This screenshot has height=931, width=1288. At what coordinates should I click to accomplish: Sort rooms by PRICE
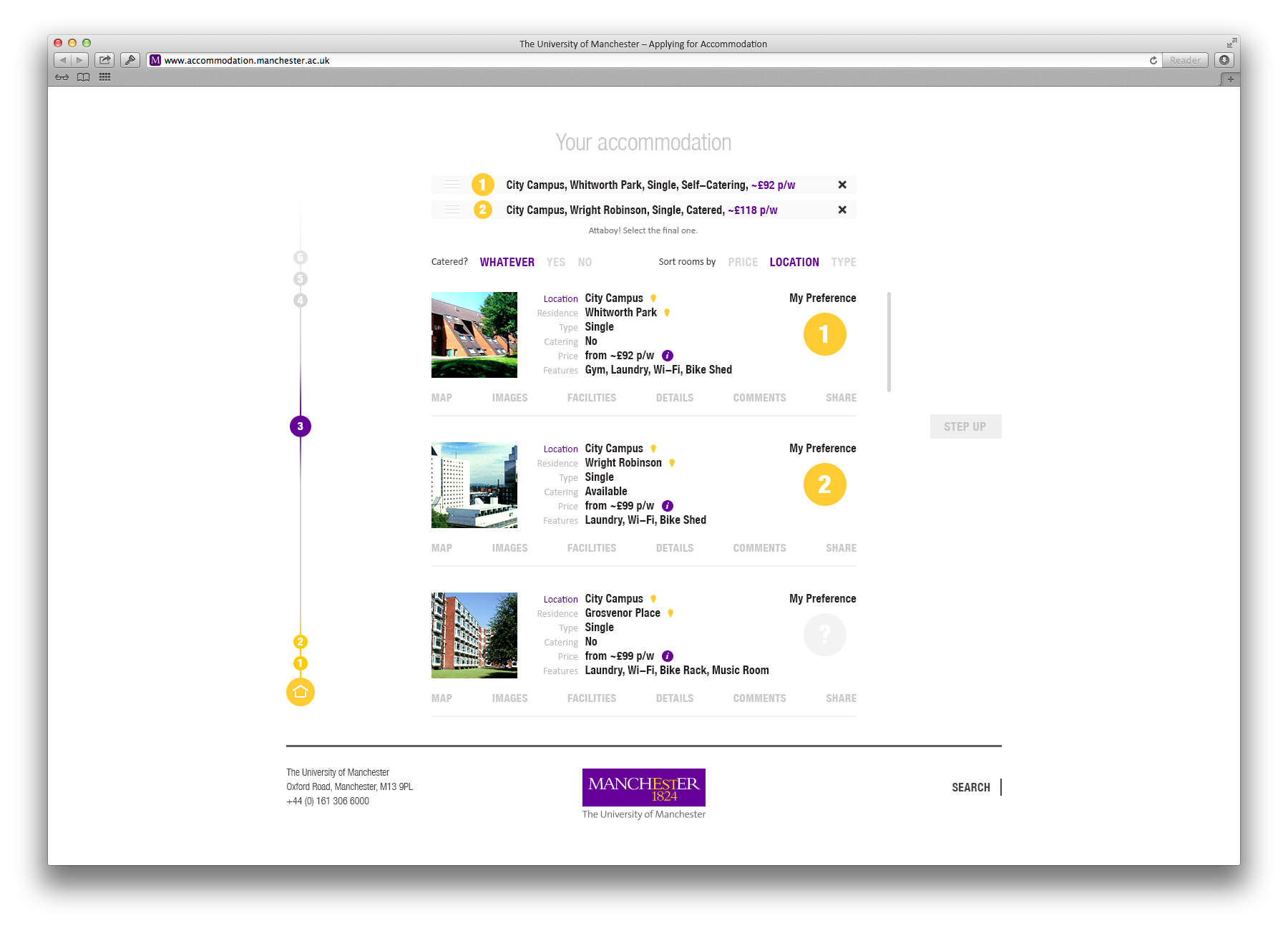pyautogui.click(x=743, y=262)
